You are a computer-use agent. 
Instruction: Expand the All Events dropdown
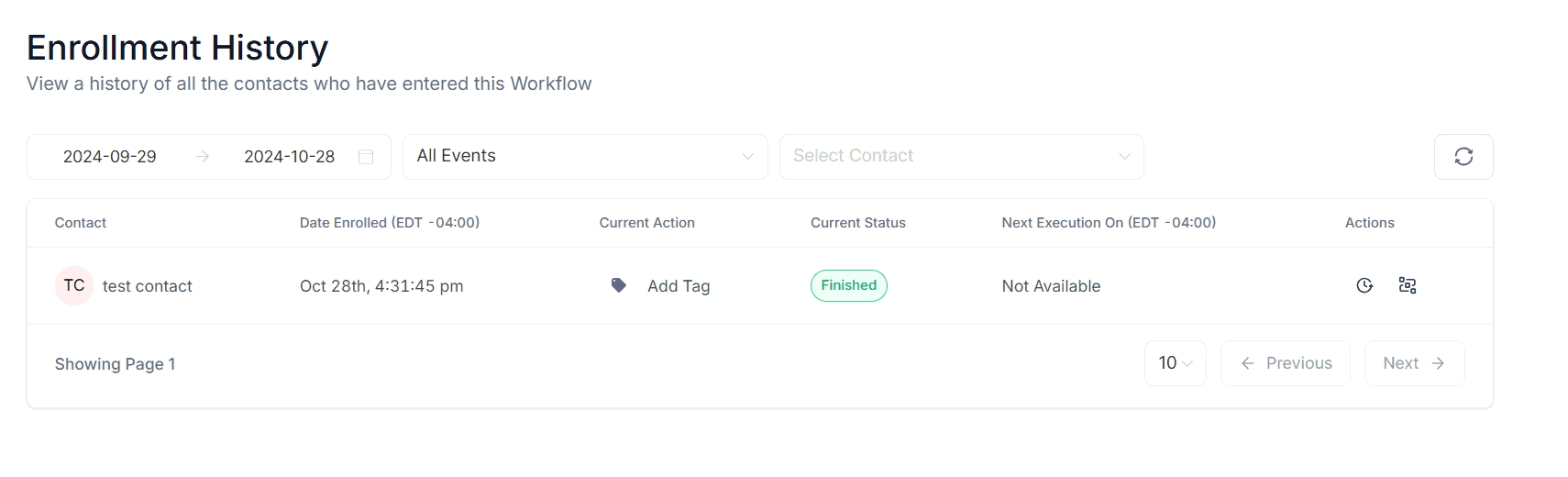coord(585,157)
